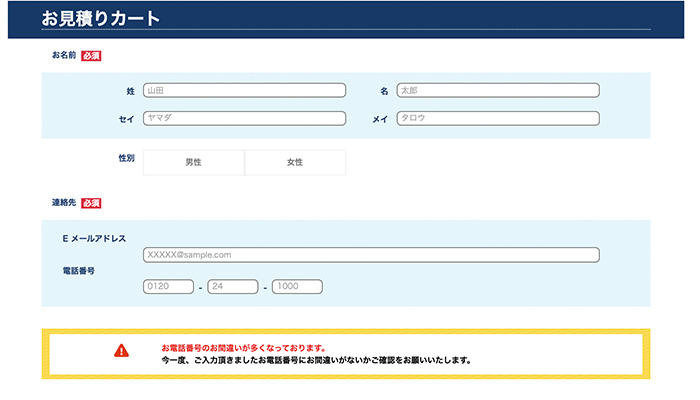Click the お名前 section heading
The height and width of the screenshot is (400, 700).
[64, 55]
